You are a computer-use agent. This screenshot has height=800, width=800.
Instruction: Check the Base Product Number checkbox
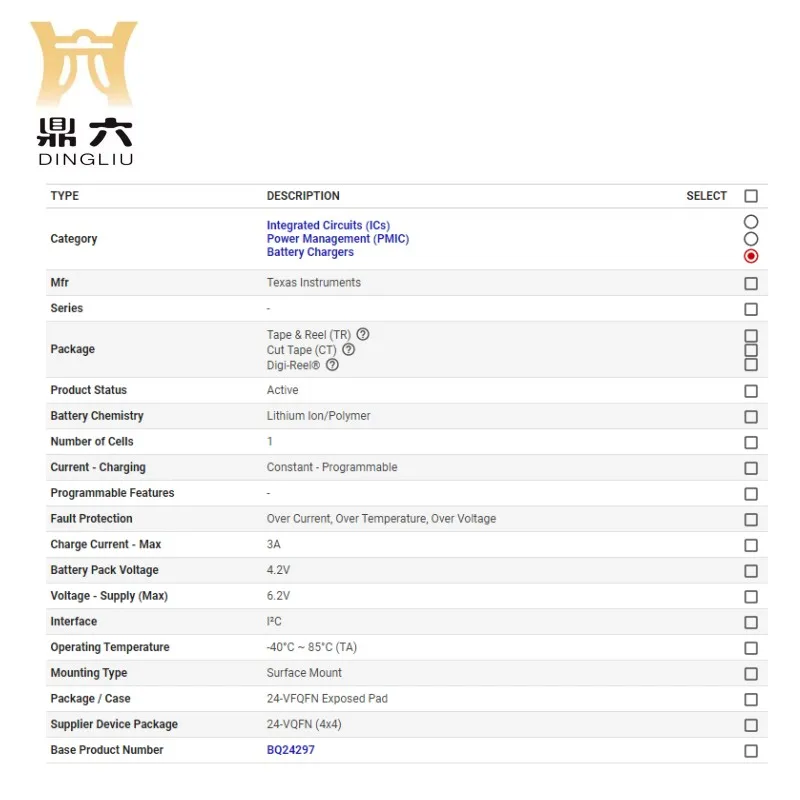click(751, 751)
